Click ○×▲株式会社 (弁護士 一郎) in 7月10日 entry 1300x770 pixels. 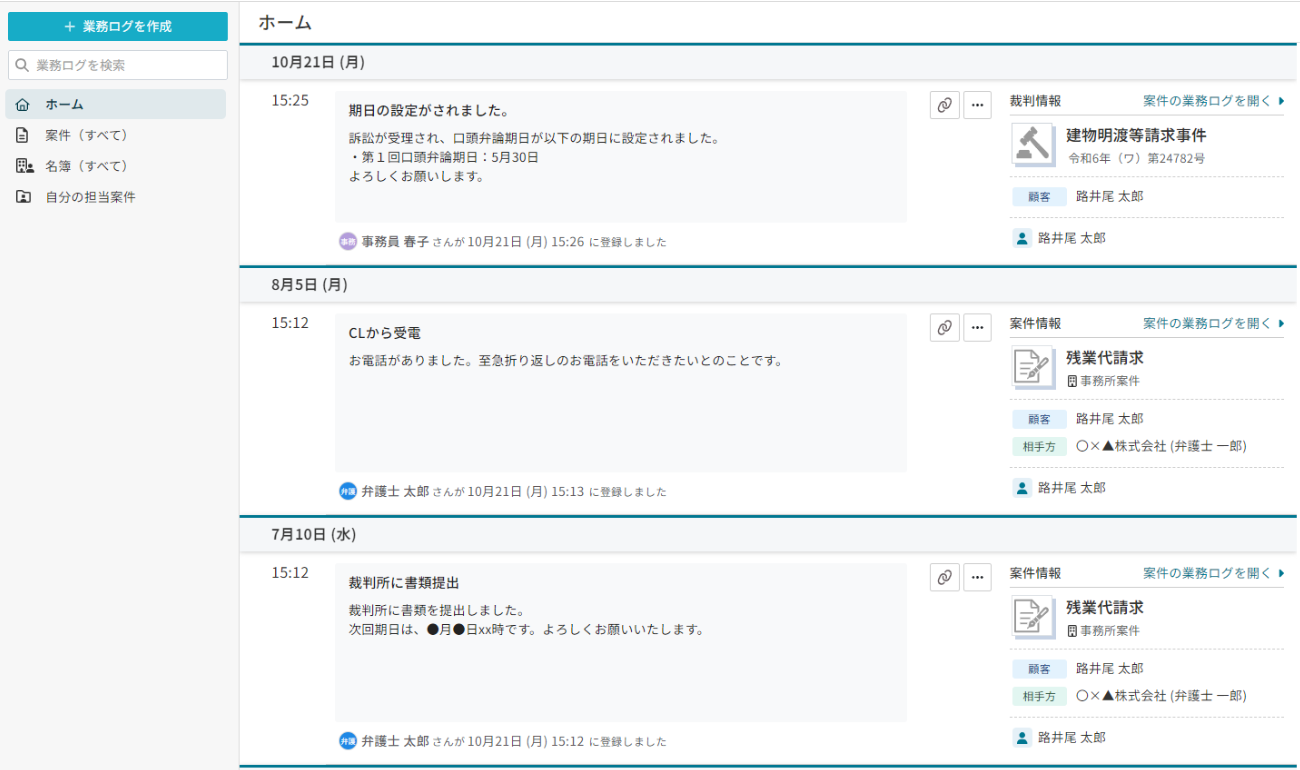tap(1161, 696)
